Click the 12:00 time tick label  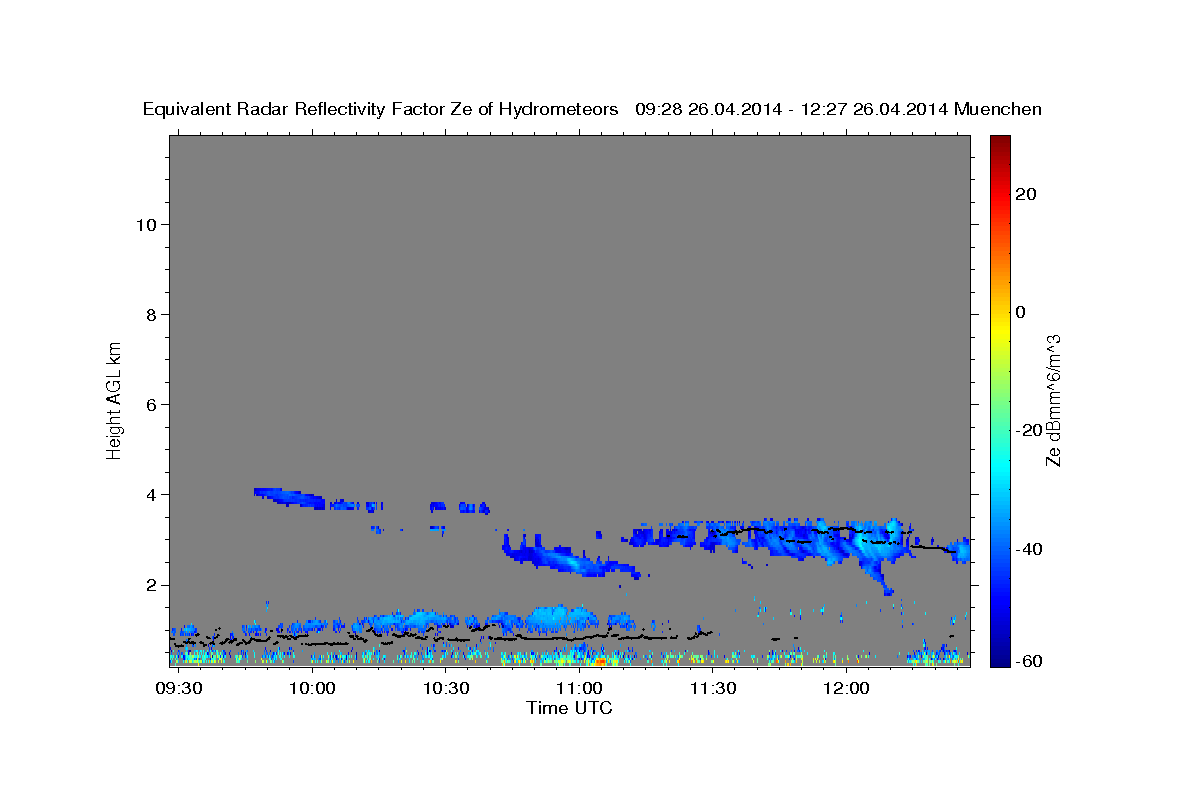pyautogui.click(x=846, y=689)
